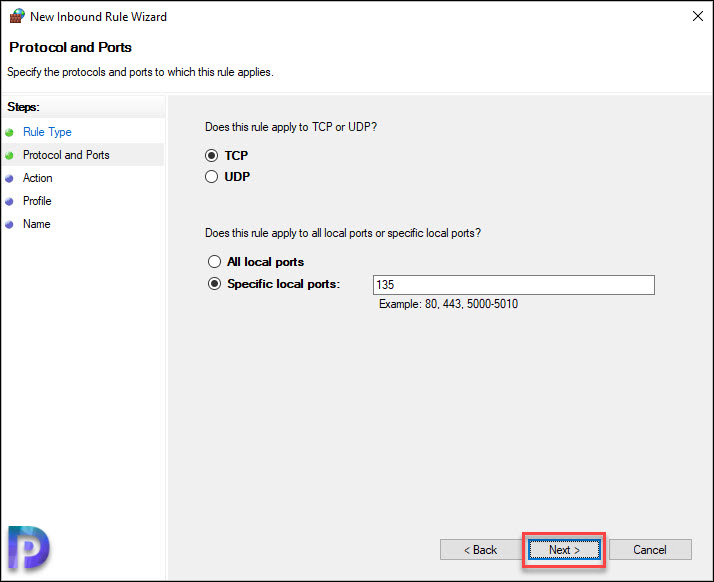
Task: Select the Protocol and Ports step
Action: pyautogui.click(x=66, y=155)
